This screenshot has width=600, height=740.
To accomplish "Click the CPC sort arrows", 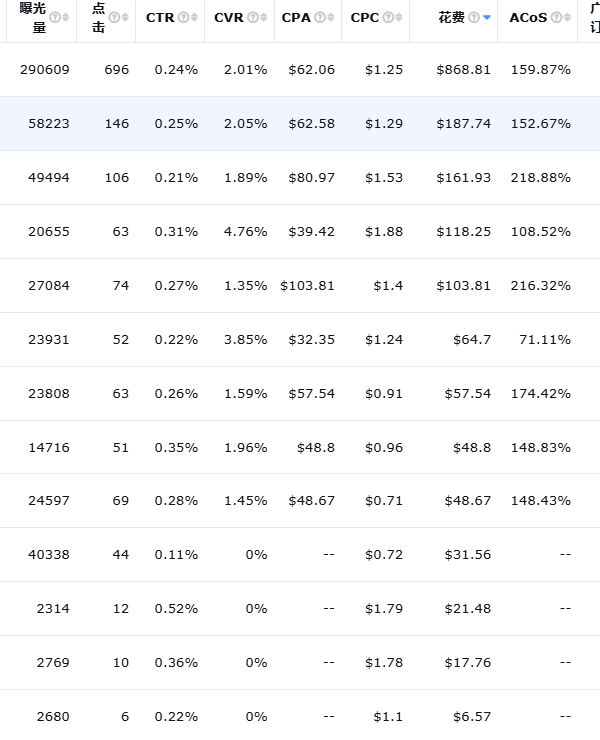I will [399, 18].
